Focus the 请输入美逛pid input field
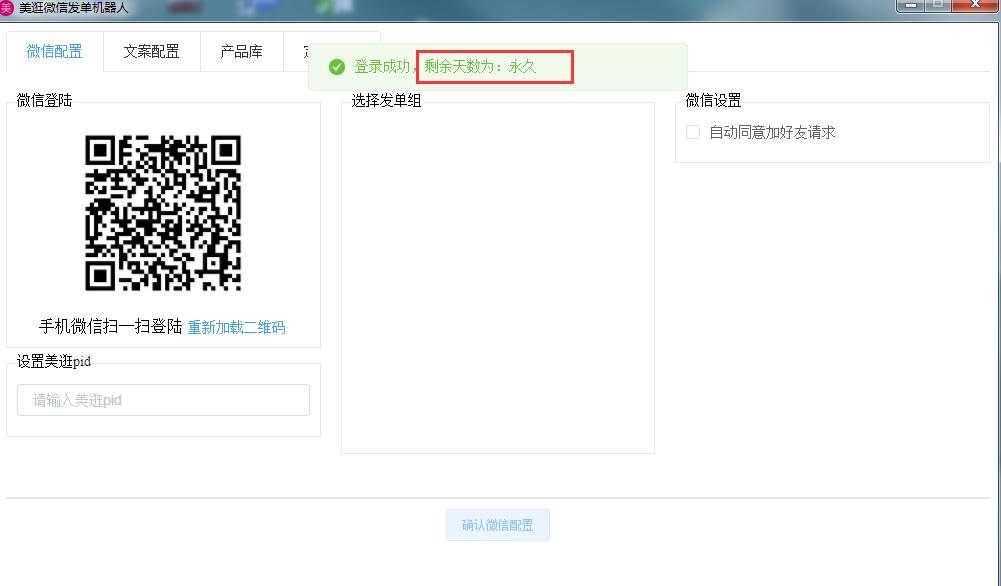Viewport: 1001px width, 586px height. click(163, 400)
